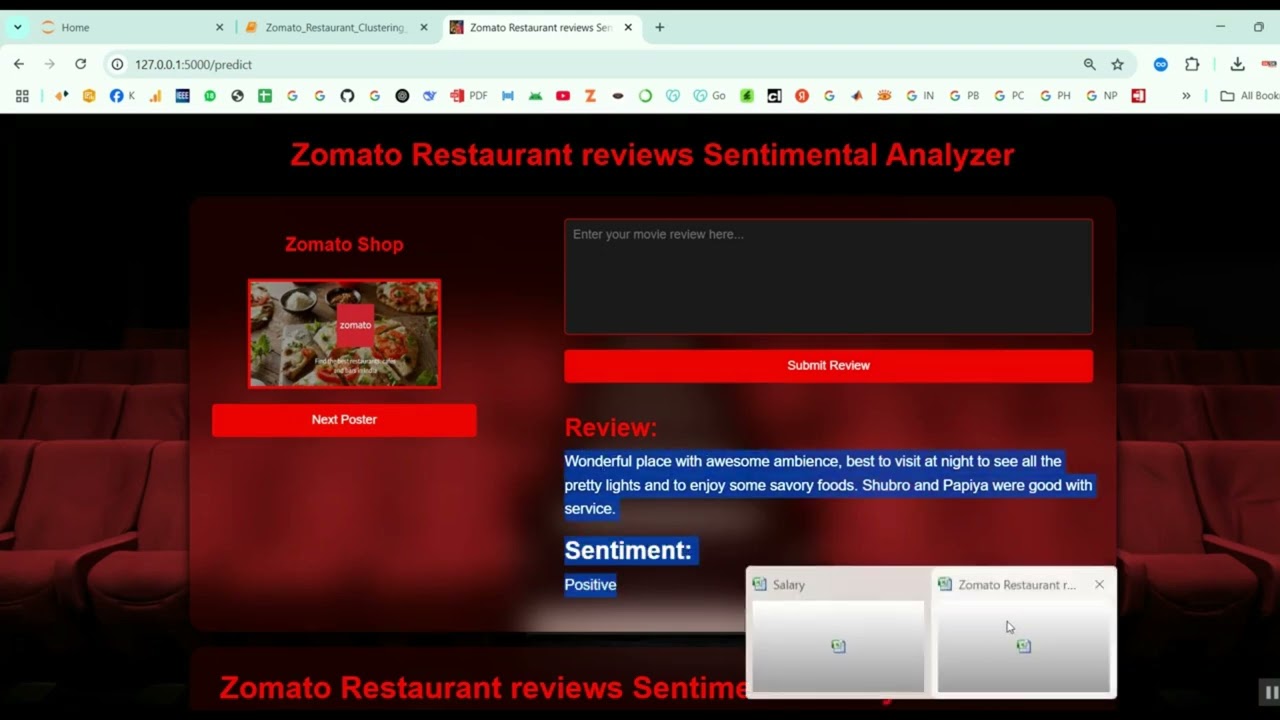Open the Extensions puzzle icon
This screenshot has height=720, width=1280.
(x=1192, y=64)
